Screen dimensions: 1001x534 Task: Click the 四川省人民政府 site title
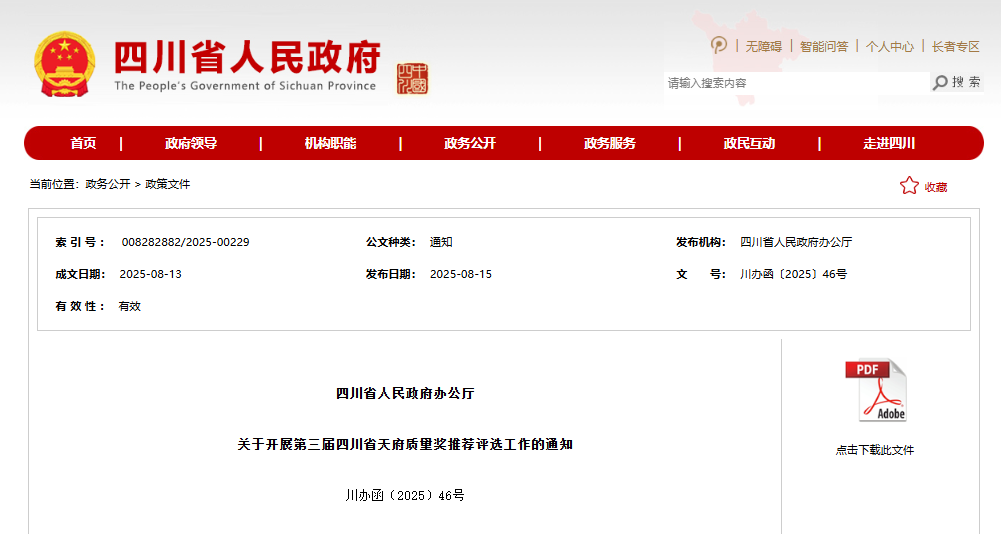click(247, 57)
